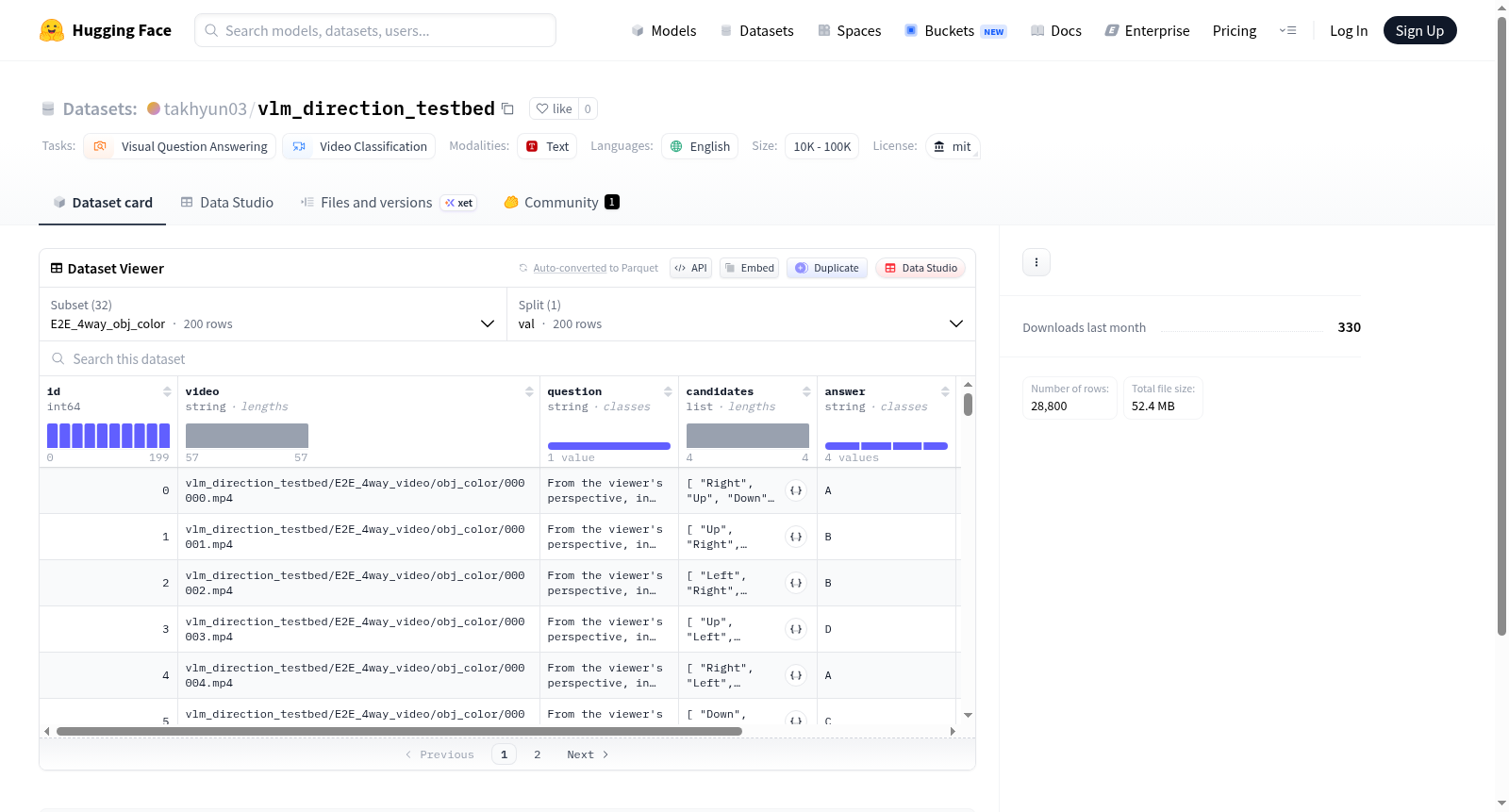The image size is (1509, 812).
Task: Click the like count number
Action: (x=588, y=108)
